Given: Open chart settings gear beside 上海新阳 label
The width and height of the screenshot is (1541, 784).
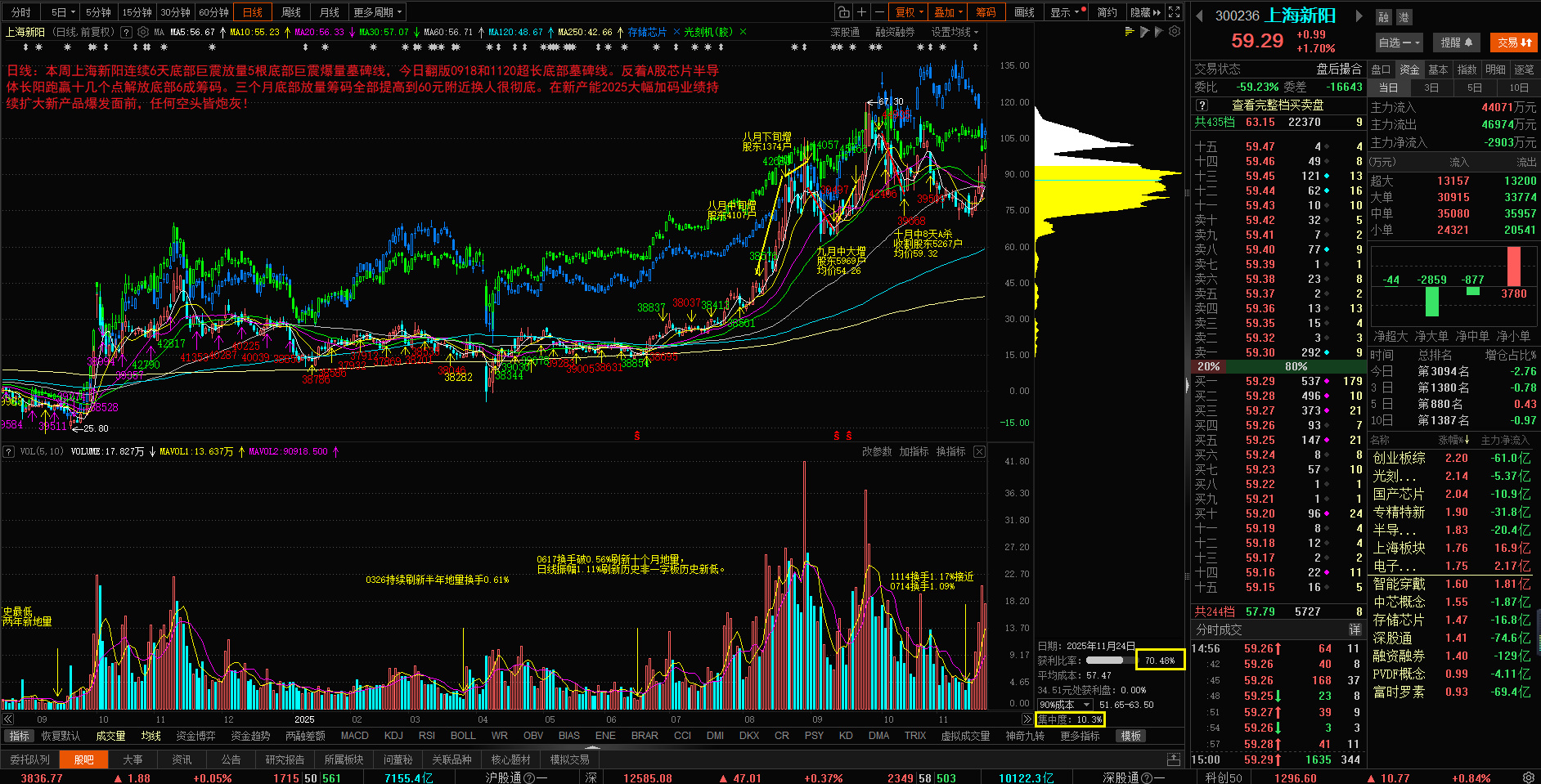Looking at the screenshot, I should pyautogui.click(x=143, y=32).
